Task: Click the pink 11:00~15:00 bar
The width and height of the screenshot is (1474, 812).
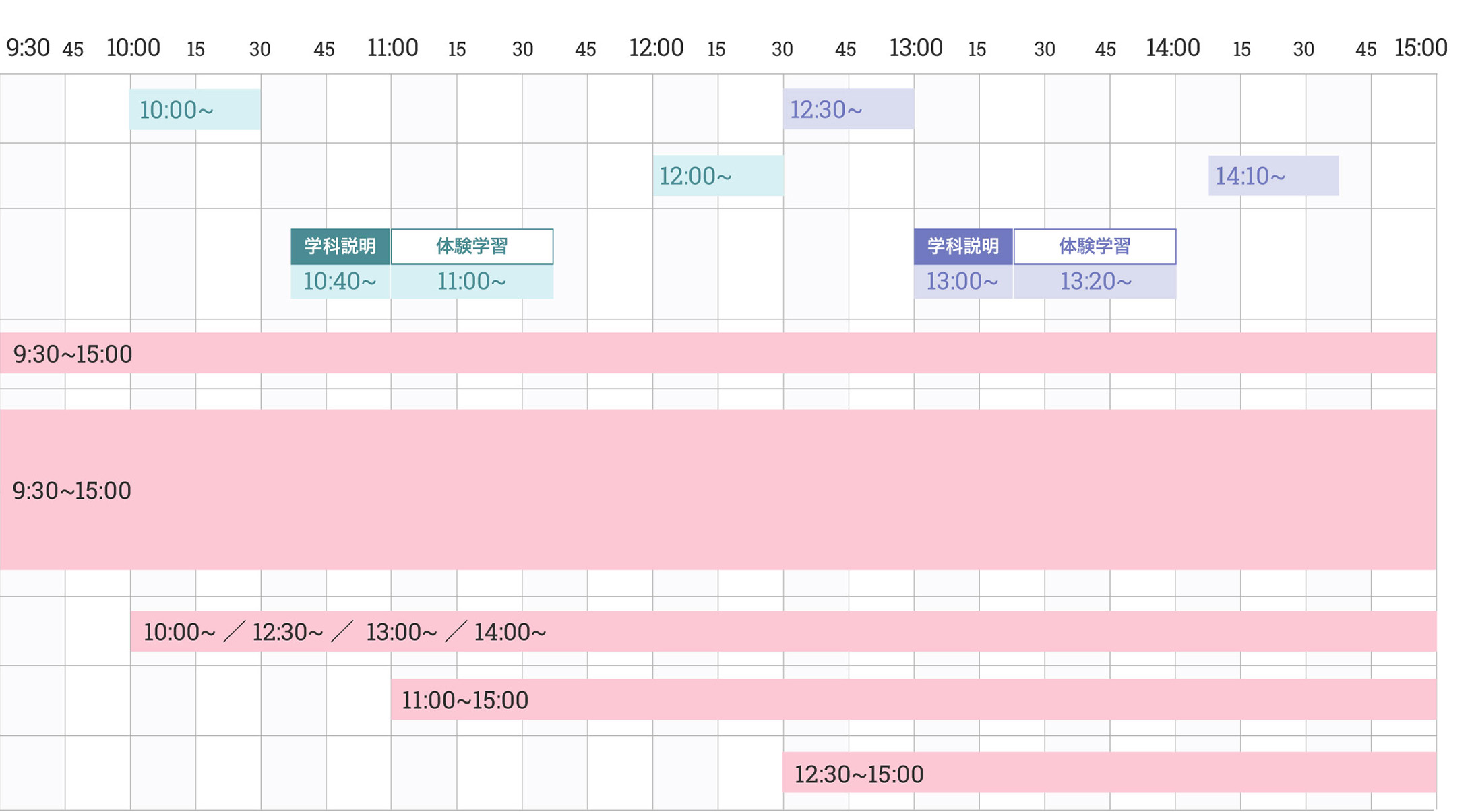Action: point(913,699)
